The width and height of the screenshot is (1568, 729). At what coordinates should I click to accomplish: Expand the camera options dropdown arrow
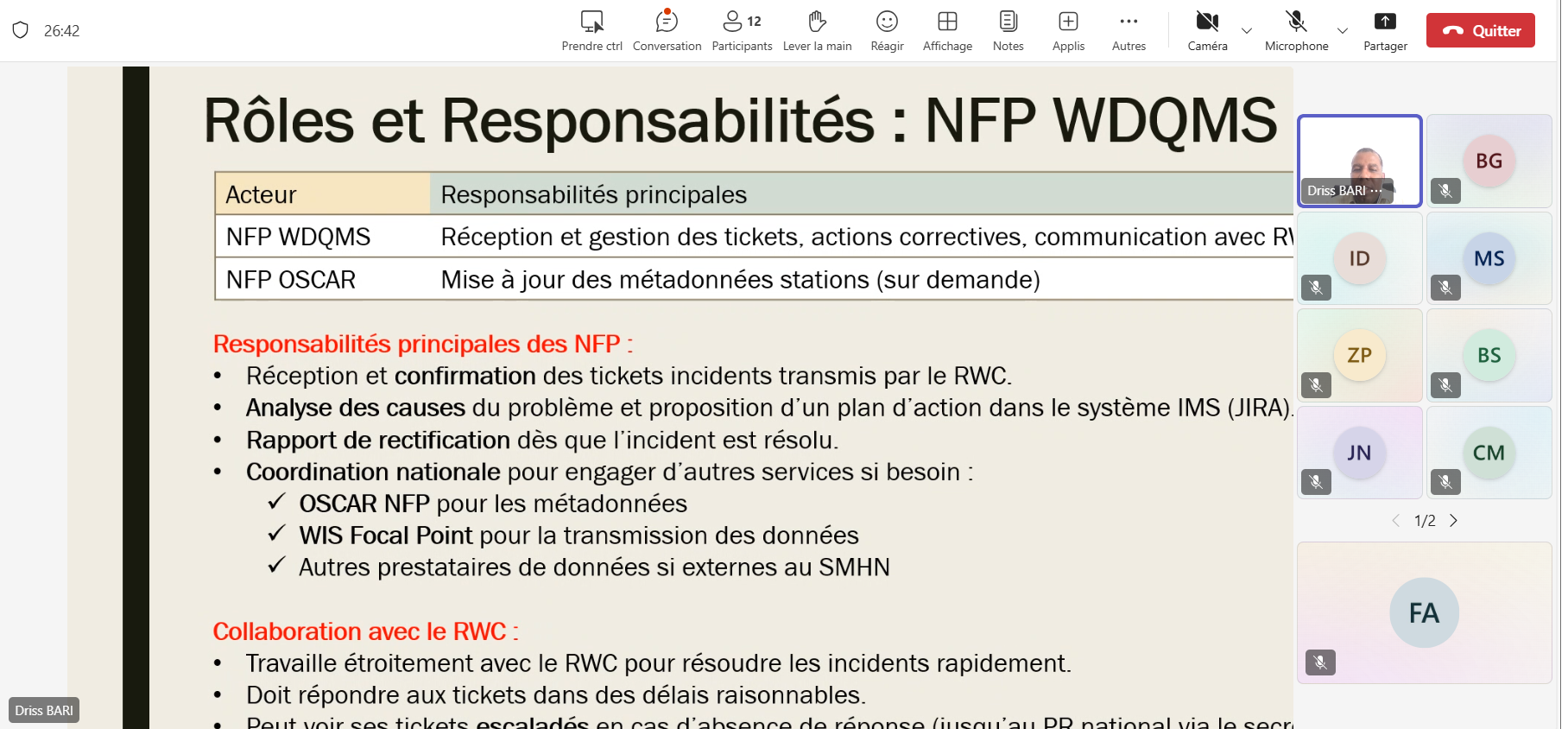1247,31
